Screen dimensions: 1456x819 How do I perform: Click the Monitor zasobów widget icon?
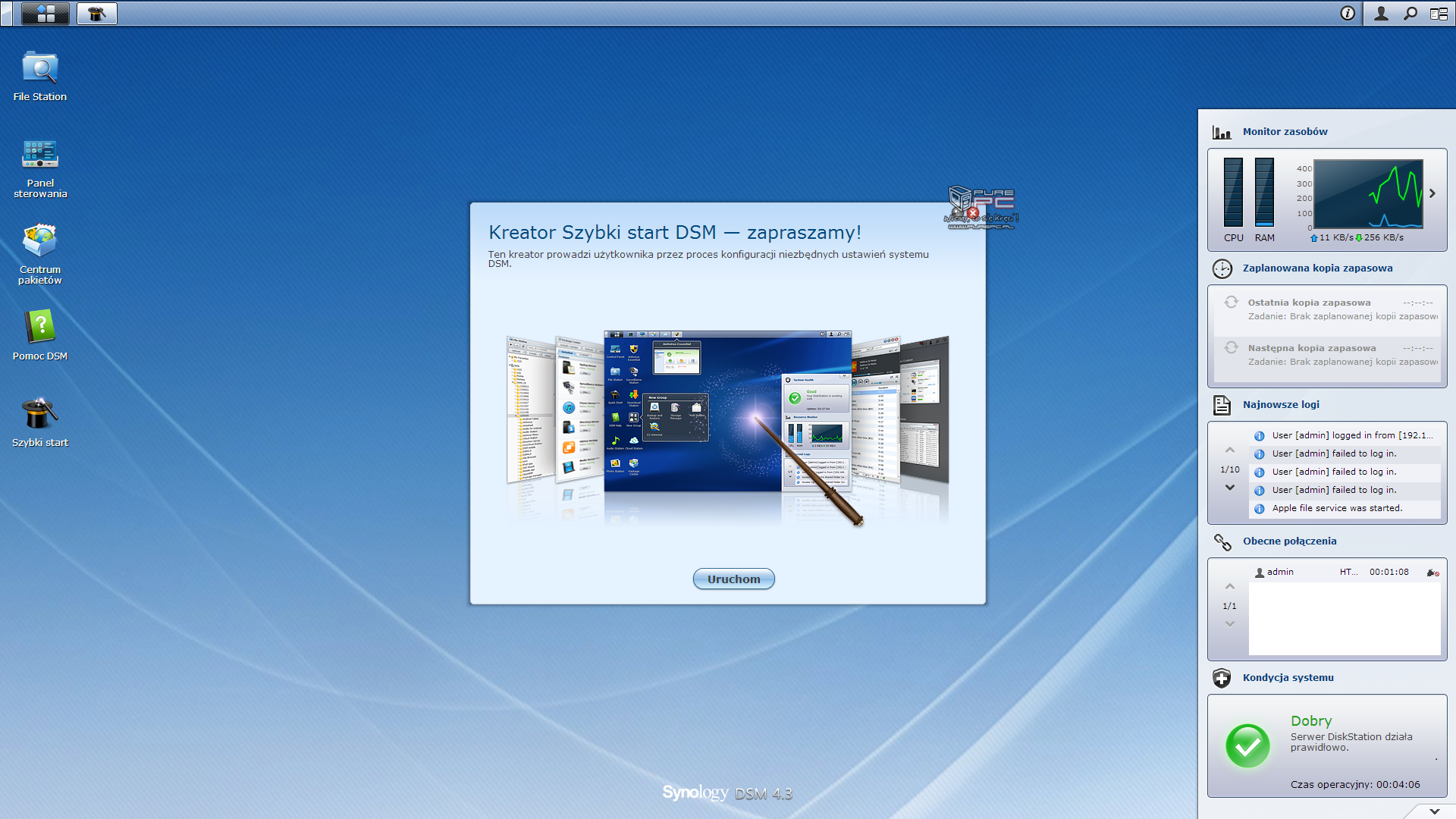click(1222, 132)
